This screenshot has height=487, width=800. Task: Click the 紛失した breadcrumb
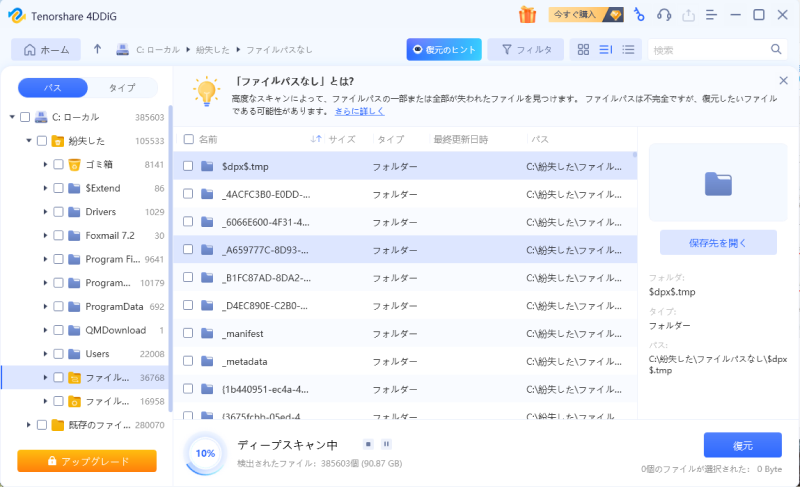pos(213,49)
